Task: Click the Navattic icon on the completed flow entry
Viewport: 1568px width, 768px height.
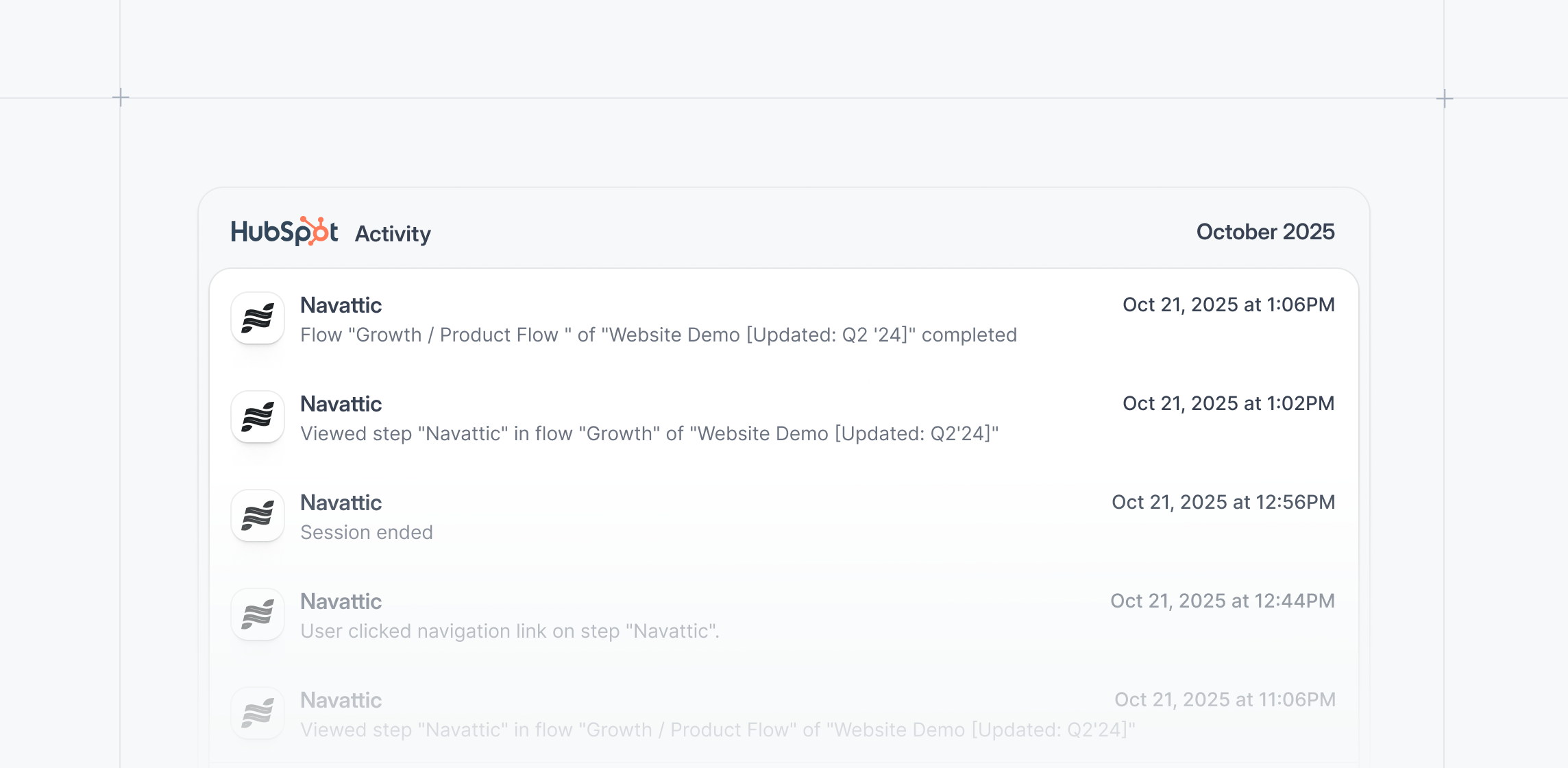Action: coord(257,317)
